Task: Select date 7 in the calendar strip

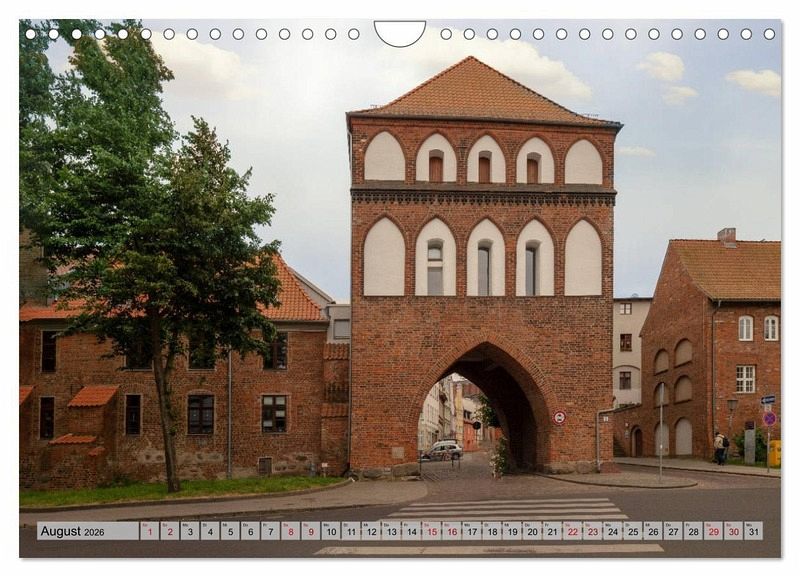Action: [270, 531]
